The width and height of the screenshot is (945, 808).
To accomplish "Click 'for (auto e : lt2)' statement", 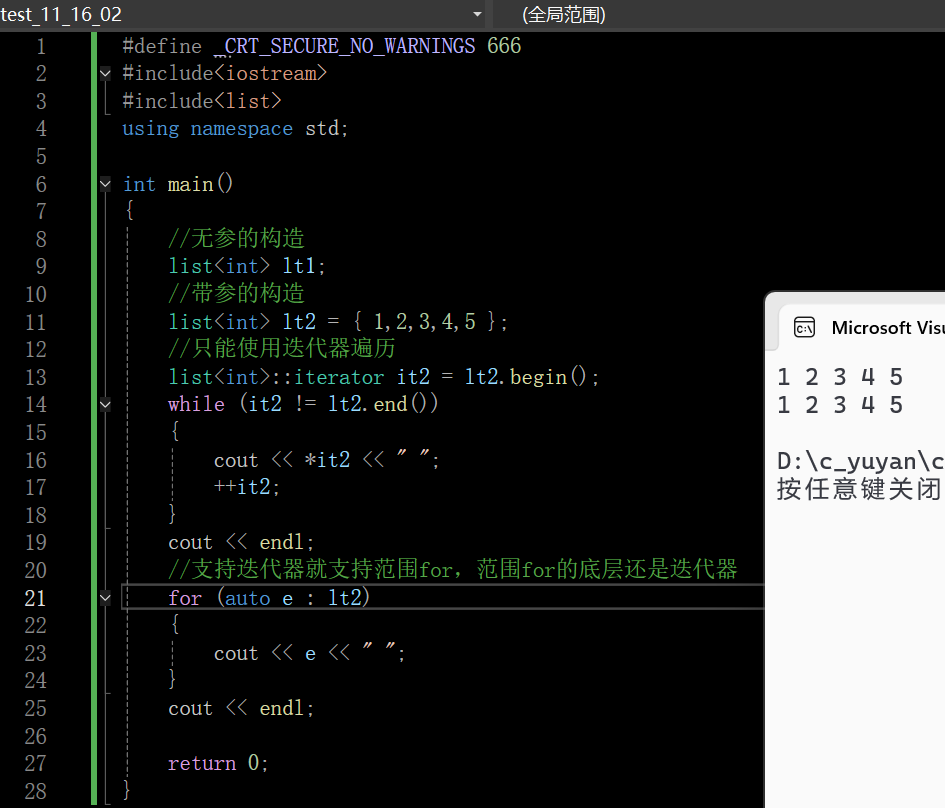I will 269,598.
